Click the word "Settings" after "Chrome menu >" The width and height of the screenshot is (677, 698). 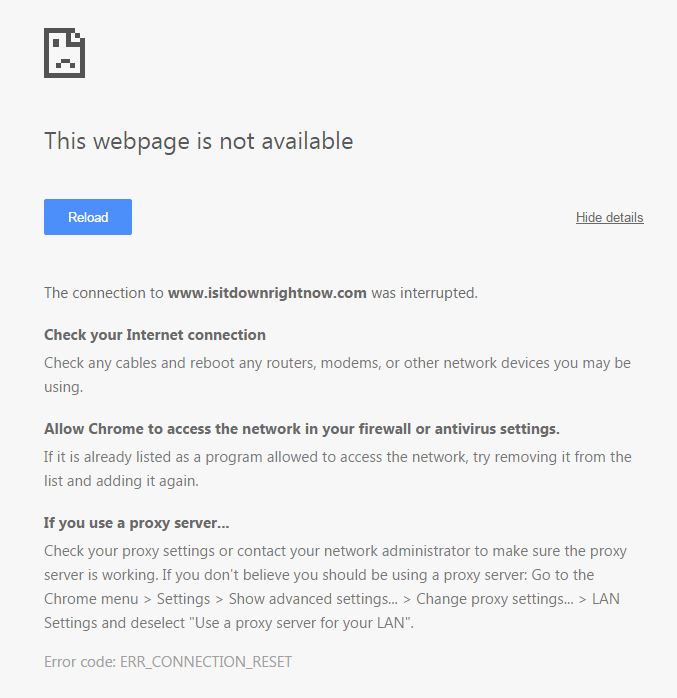183,599
